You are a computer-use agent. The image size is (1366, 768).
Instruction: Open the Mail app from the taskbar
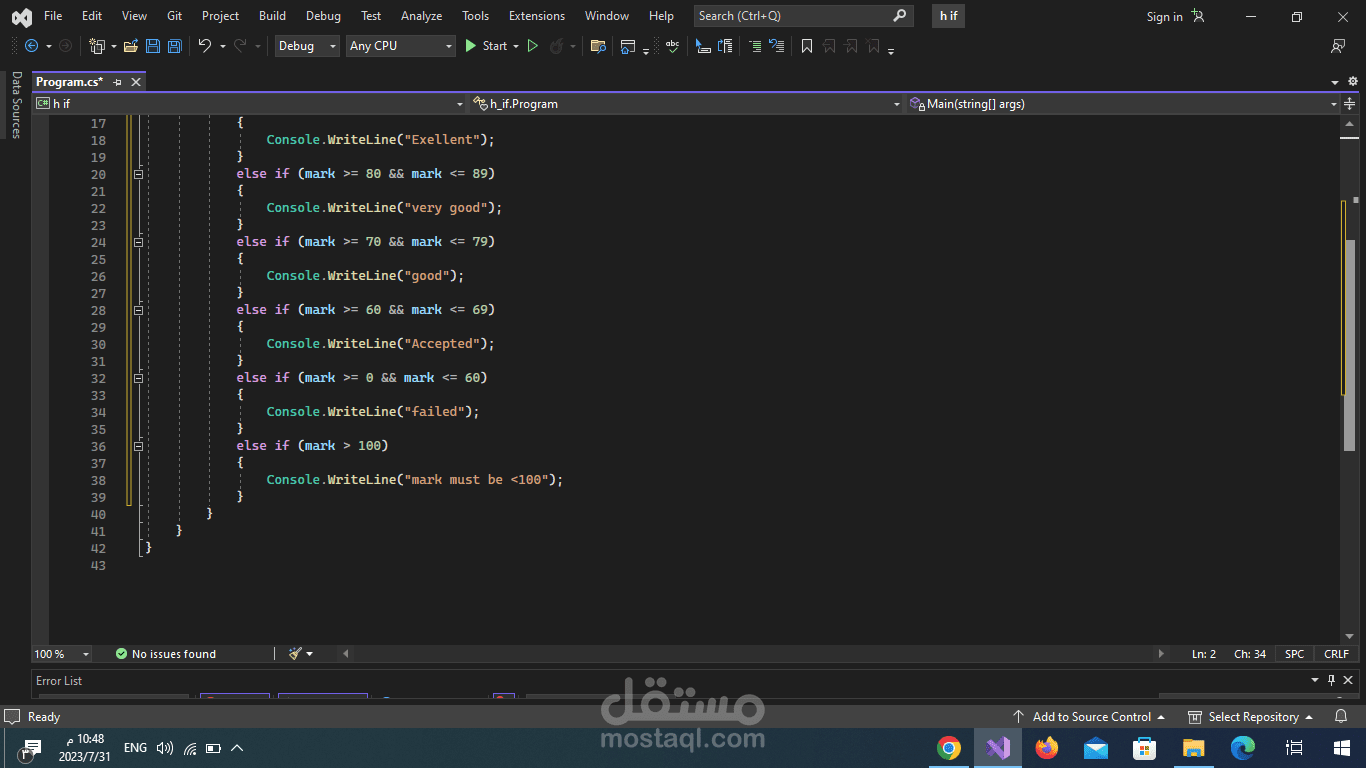click(1095, 747)
